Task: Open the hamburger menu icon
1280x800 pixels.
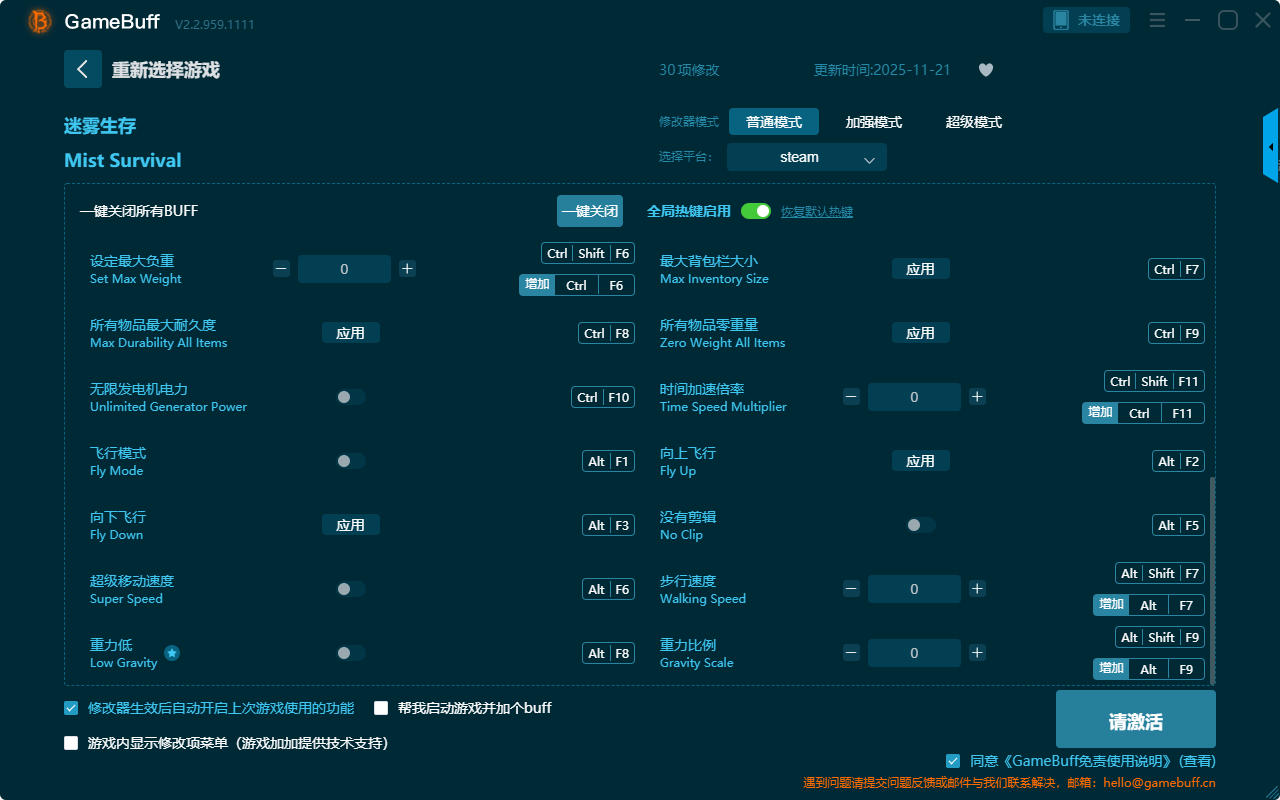Action: coord(1157,21)
